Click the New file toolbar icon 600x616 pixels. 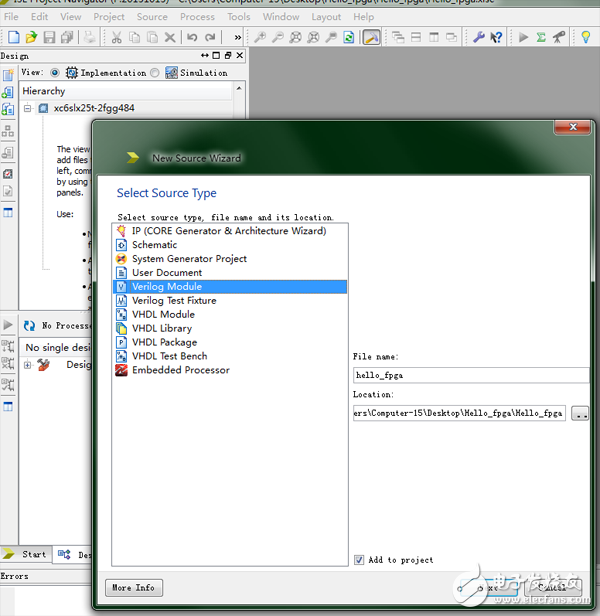(13, 37)
